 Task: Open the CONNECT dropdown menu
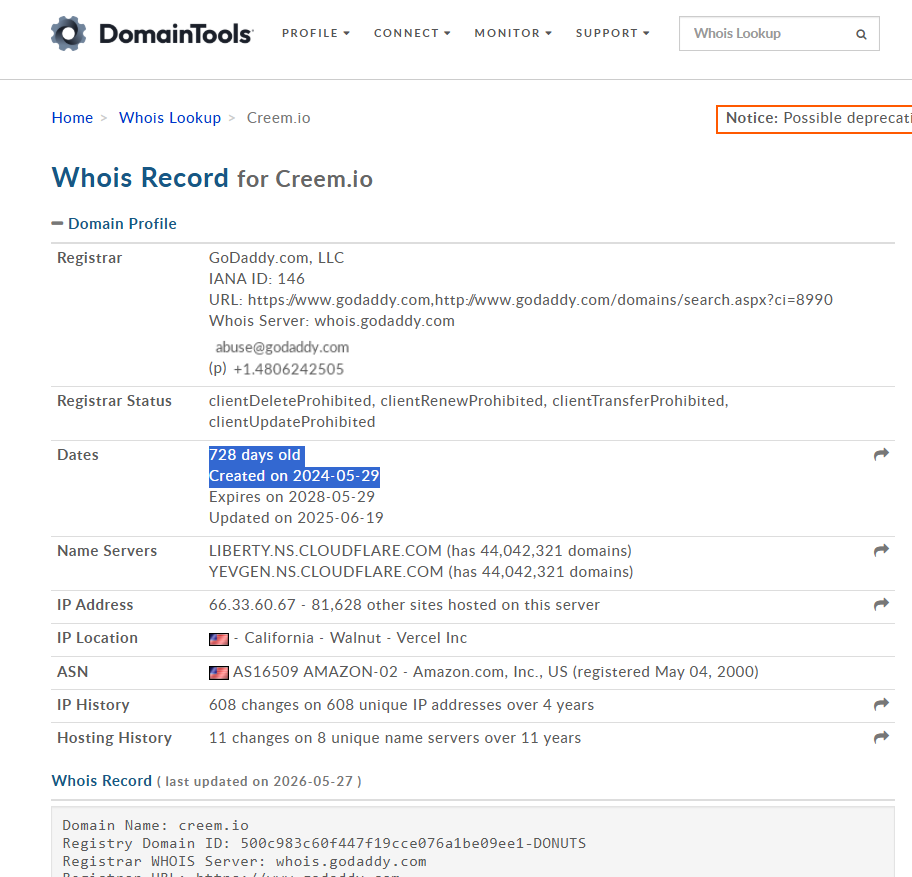click(x=412, y=33)
